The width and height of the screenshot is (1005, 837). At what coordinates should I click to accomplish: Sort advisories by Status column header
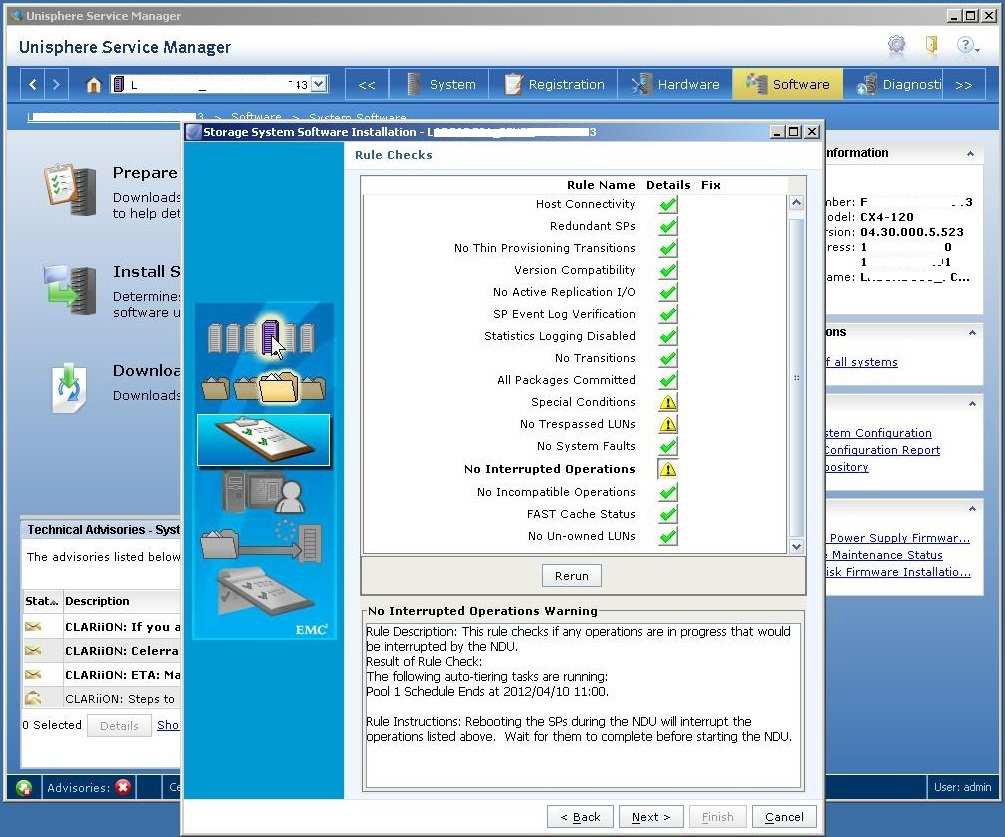[42, 601]
